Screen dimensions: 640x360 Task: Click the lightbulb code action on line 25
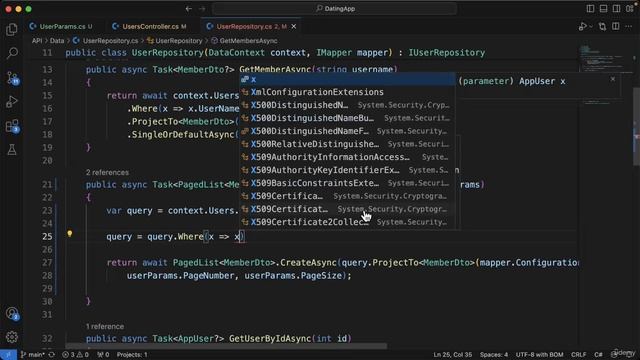(x=70, y=234)
